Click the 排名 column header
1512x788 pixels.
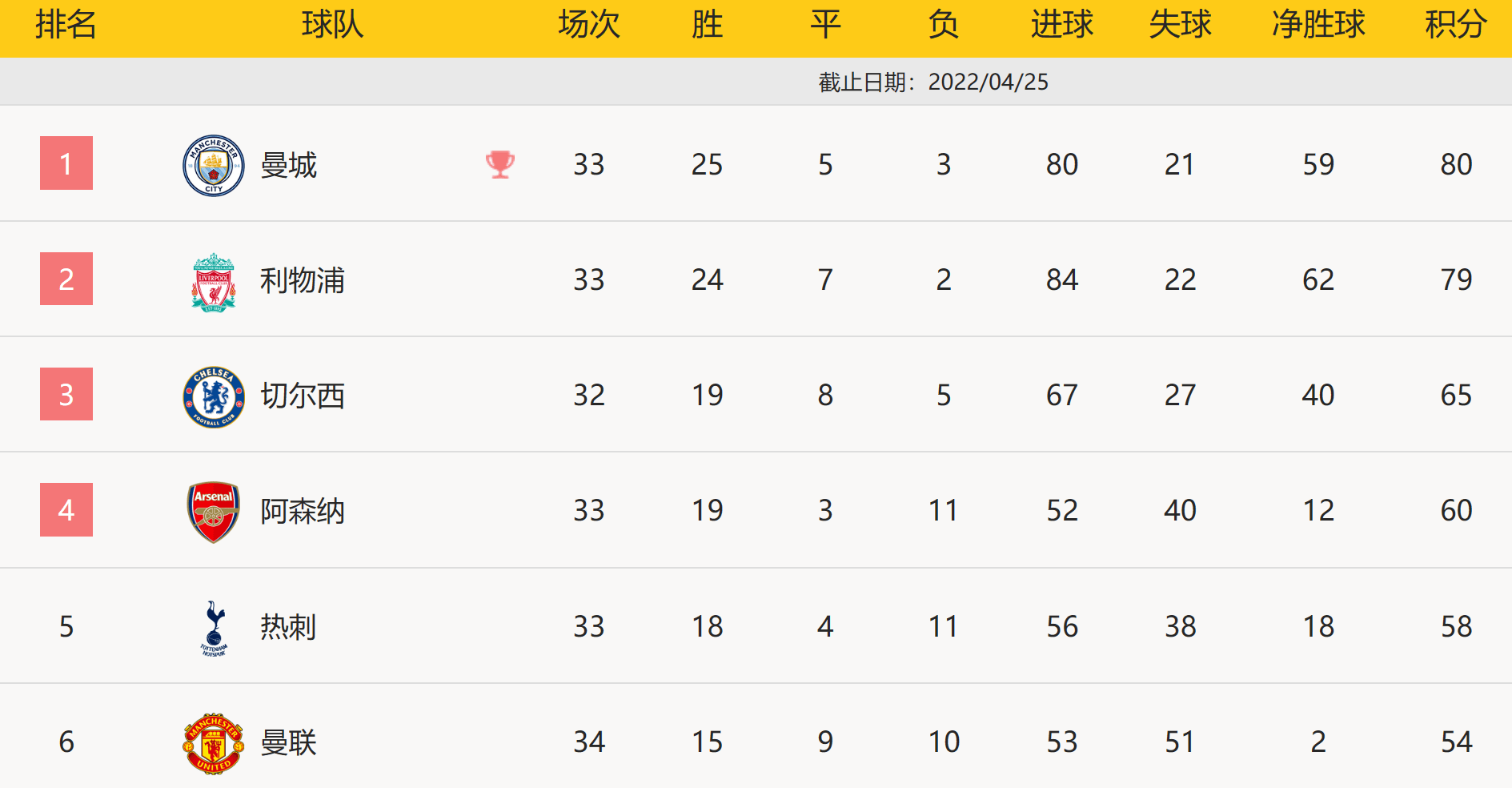point(66,25)
